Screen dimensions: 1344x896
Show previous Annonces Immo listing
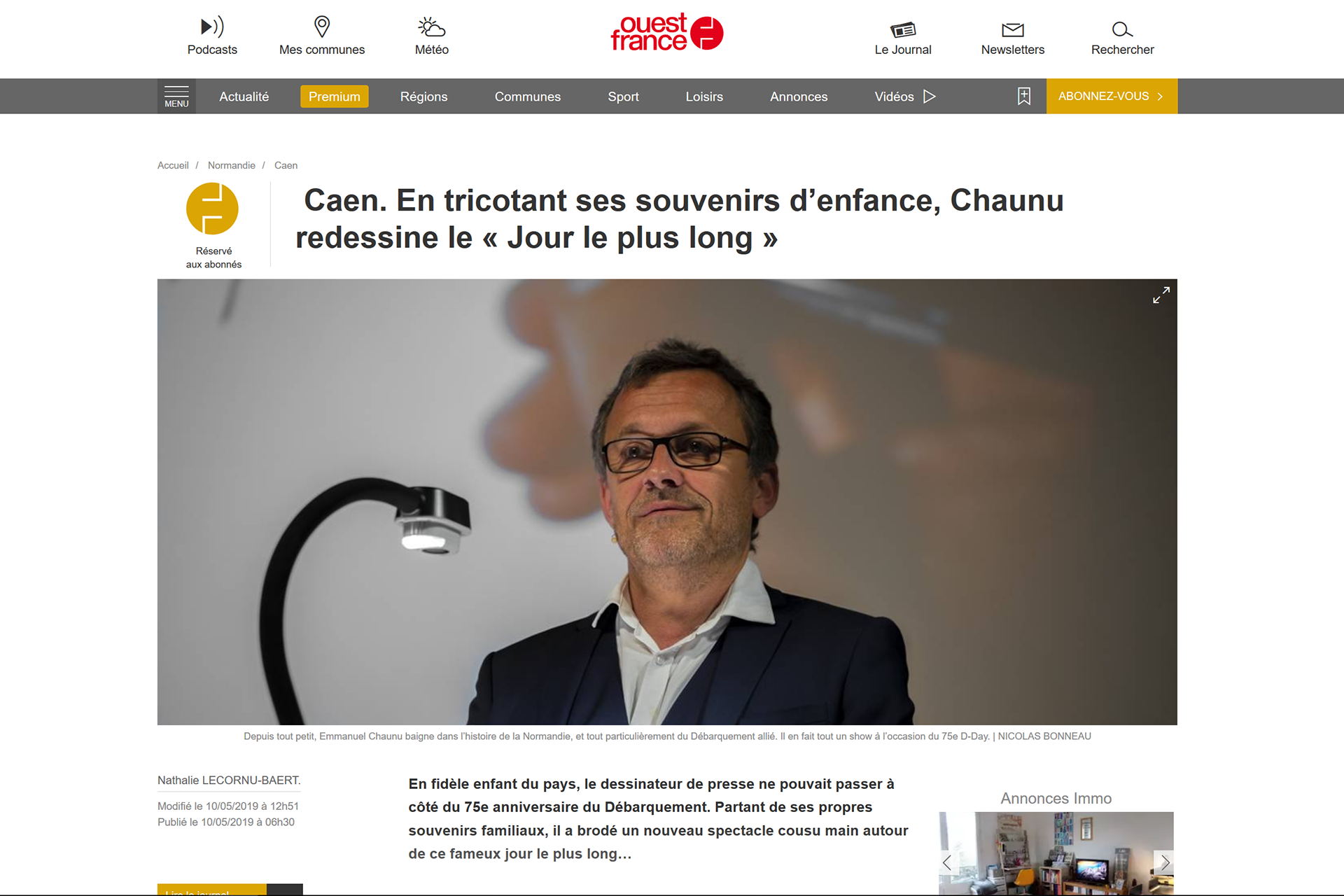[948, 862]
